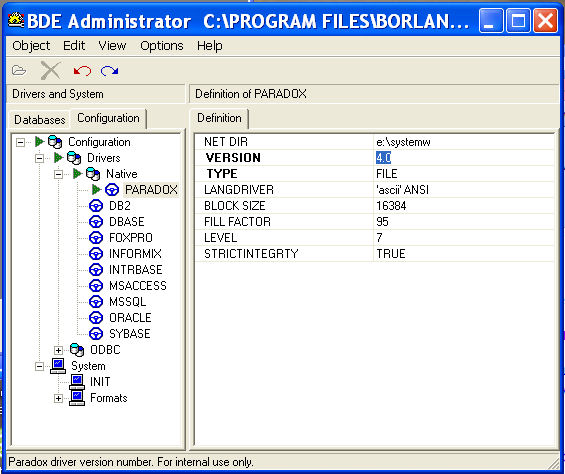
Task: Click the STRICTINTEGRTY parameter name
Action: tap(251, 254)
